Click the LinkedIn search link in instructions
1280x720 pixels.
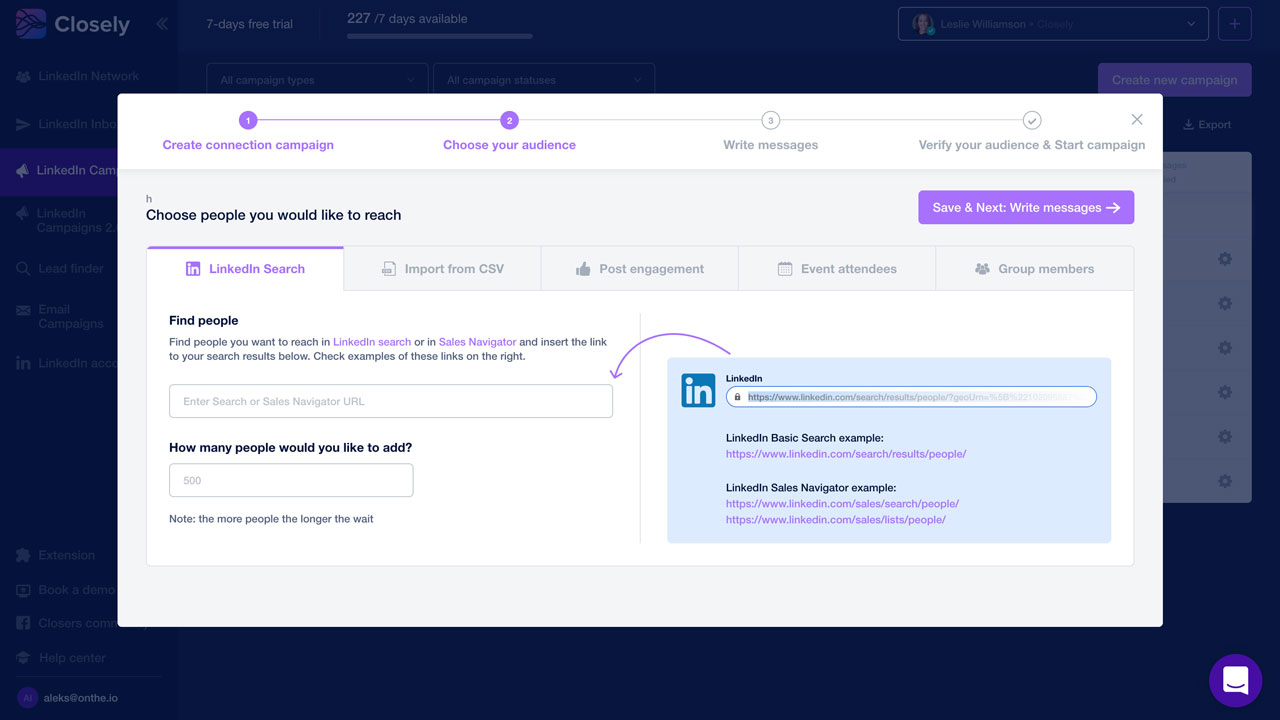[372, 342]
